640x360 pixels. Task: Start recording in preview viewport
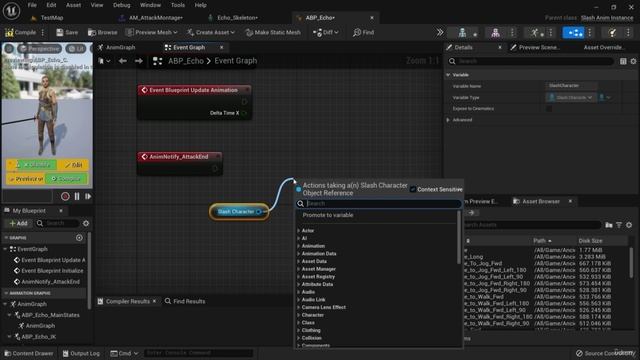coord(65,196)
